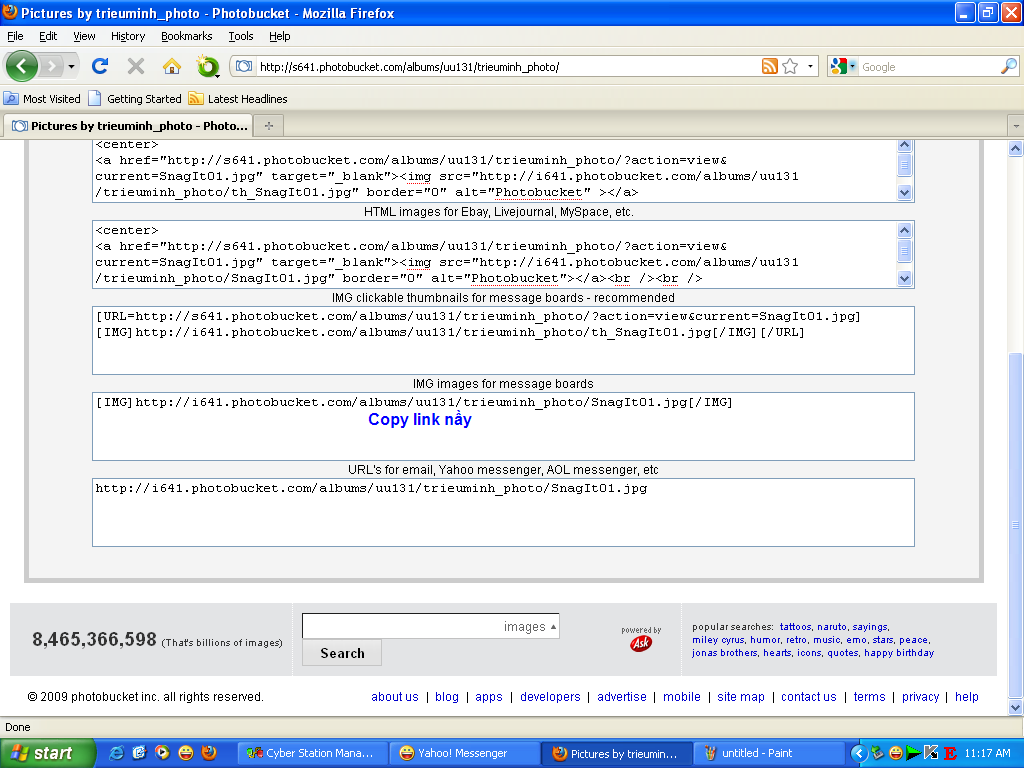Click the up arrow of first code box scrollbar
Viewport: 1024px width, 768px height.
pyautogui.click(x=904, y=145)
